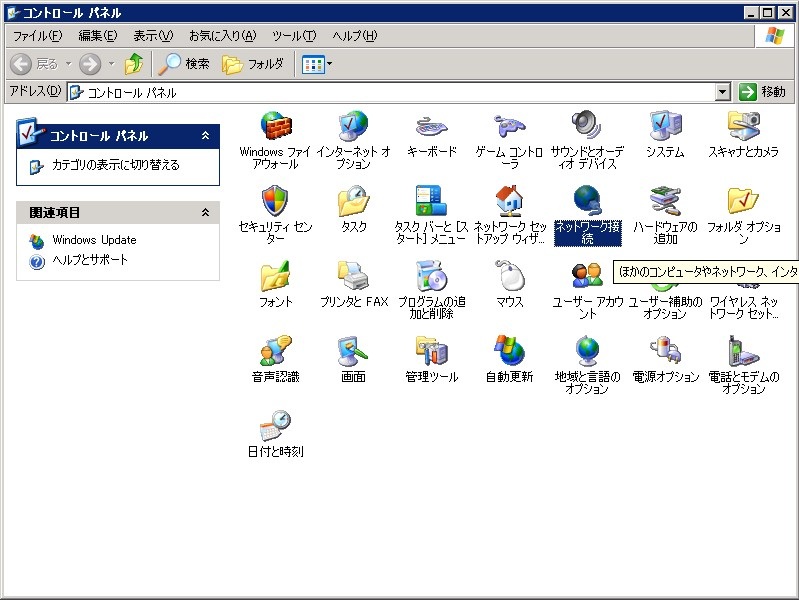Open the 画面 display icon

(353, 351)
